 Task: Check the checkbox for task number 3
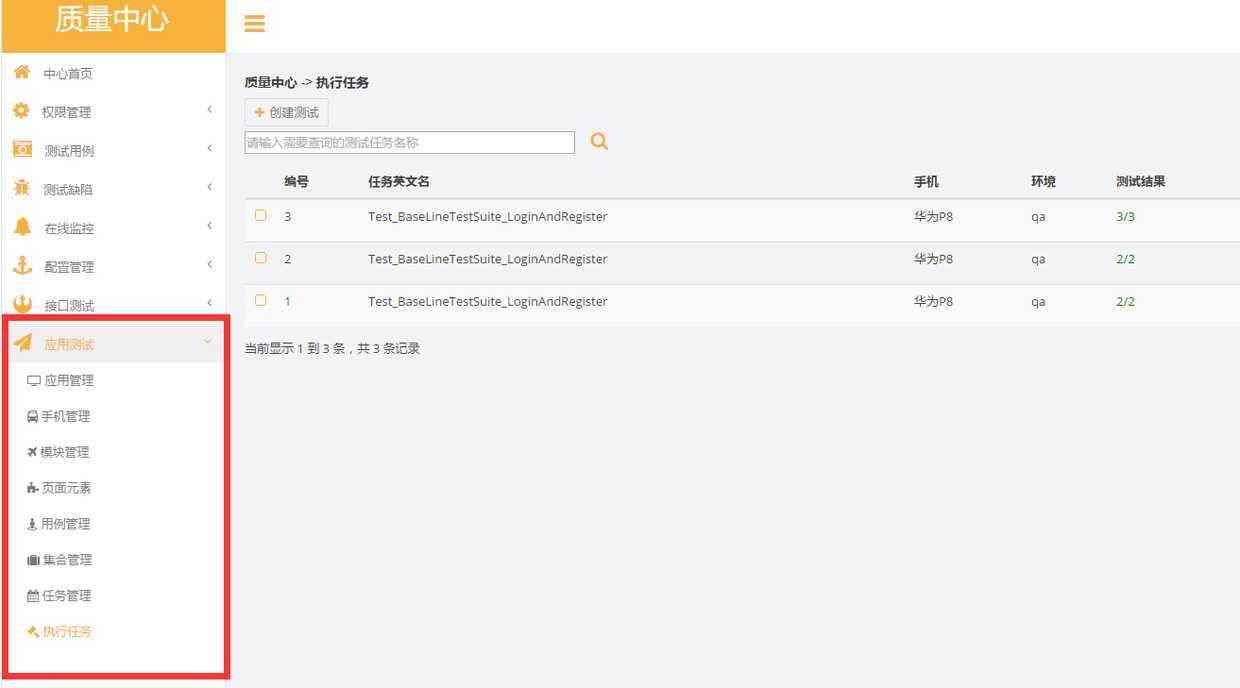coord(260,215)
